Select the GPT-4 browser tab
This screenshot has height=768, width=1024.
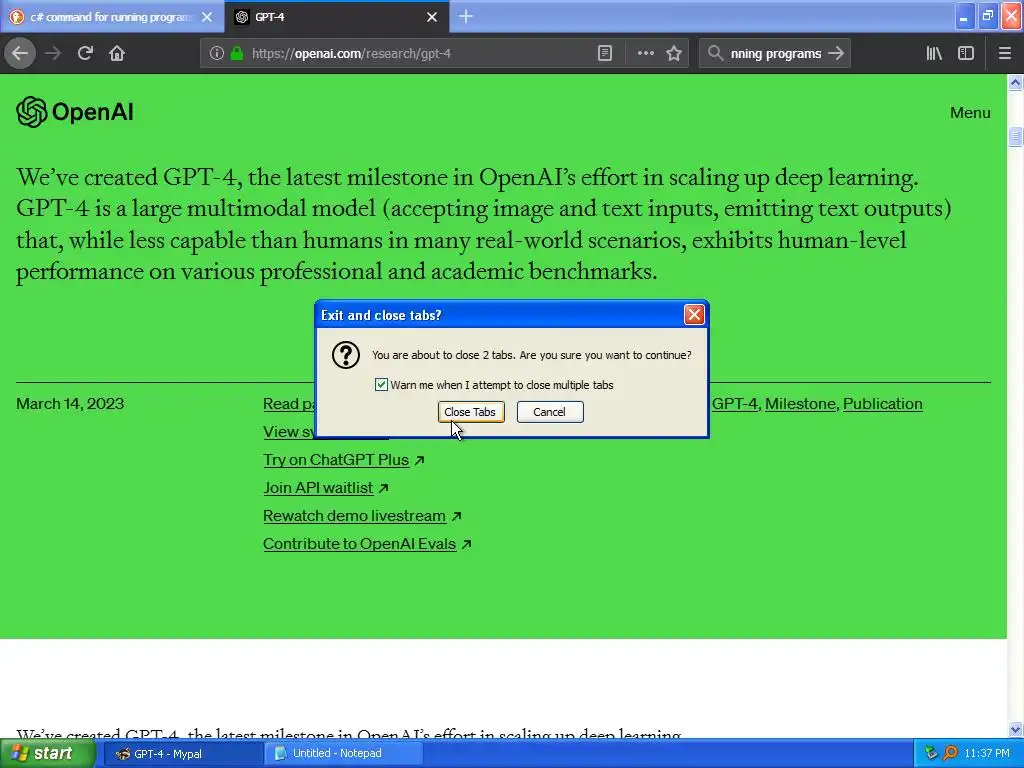point(336,17)
